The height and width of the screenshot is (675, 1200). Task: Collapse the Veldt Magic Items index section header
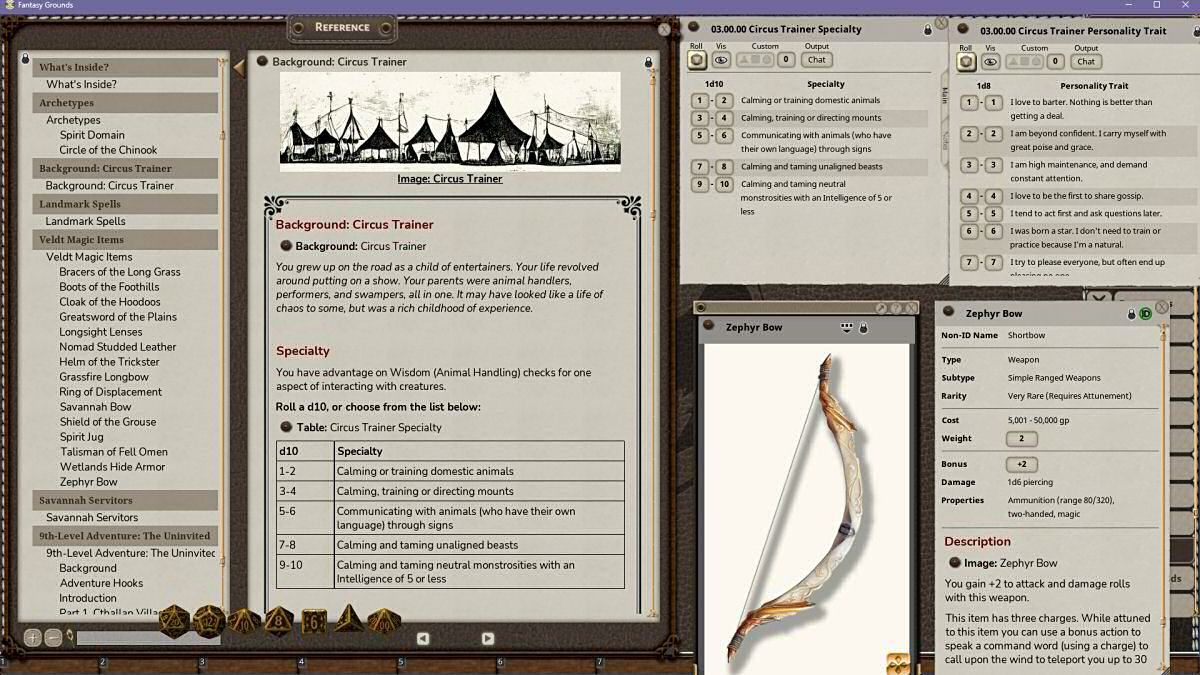click(x=126, y=239)
